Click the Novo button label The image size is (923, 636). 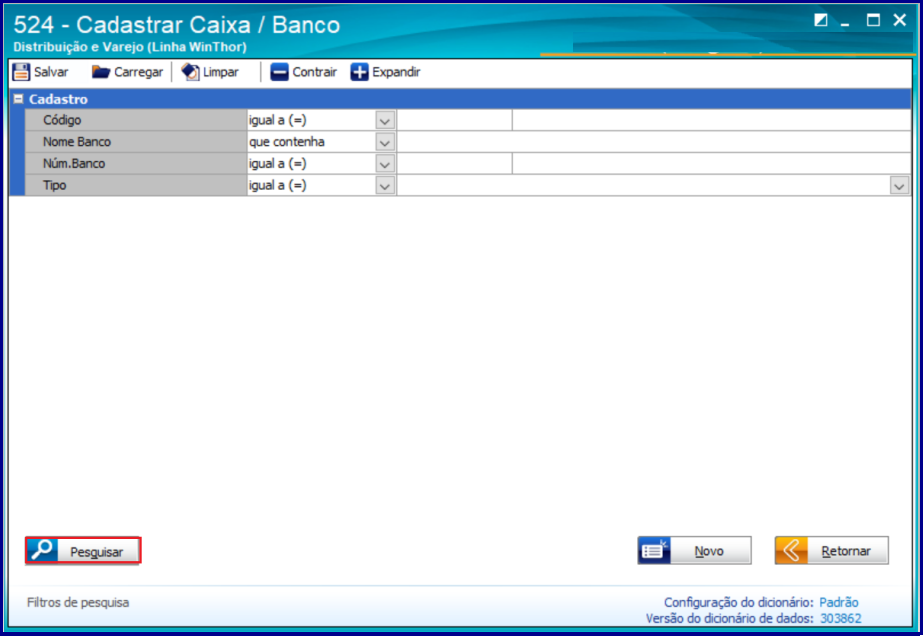[709, 551]
